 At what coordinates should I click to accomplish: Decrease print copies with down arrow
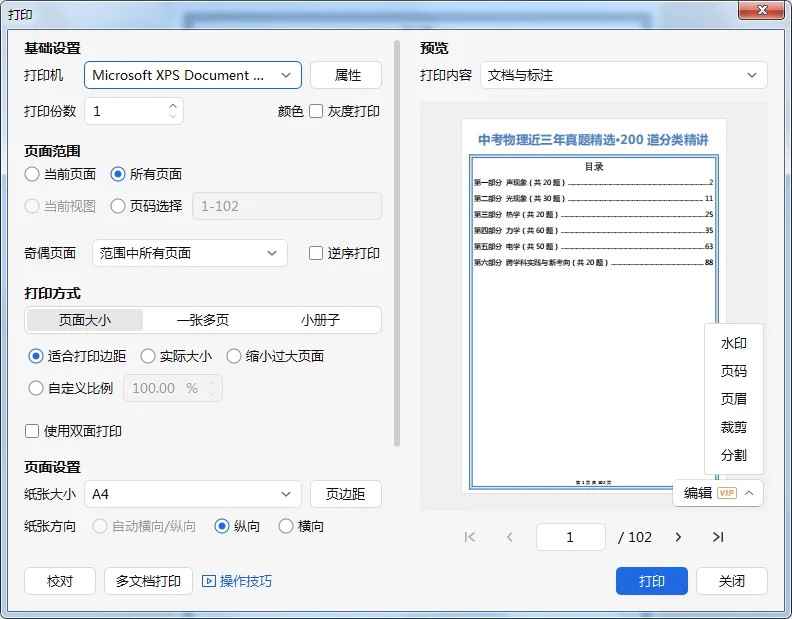tap(173, 116)
